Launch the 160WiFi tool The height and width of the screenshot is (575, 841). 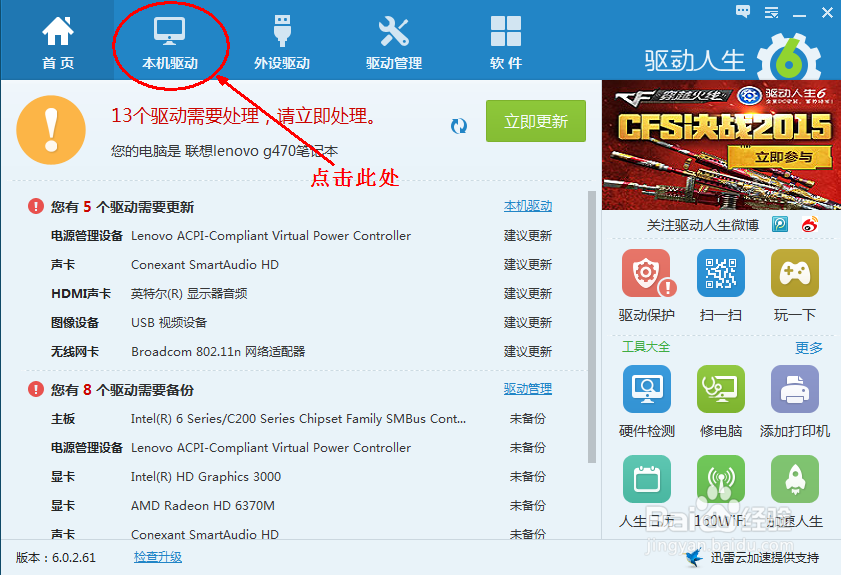720,479
